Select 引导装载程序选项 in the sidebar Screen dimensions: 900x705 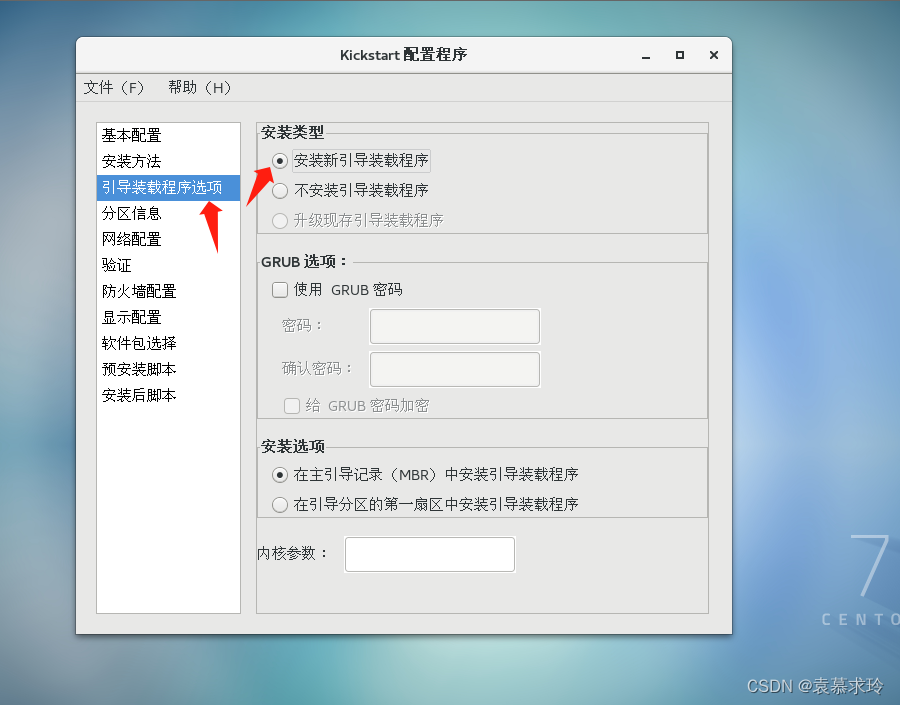[168, 188]
